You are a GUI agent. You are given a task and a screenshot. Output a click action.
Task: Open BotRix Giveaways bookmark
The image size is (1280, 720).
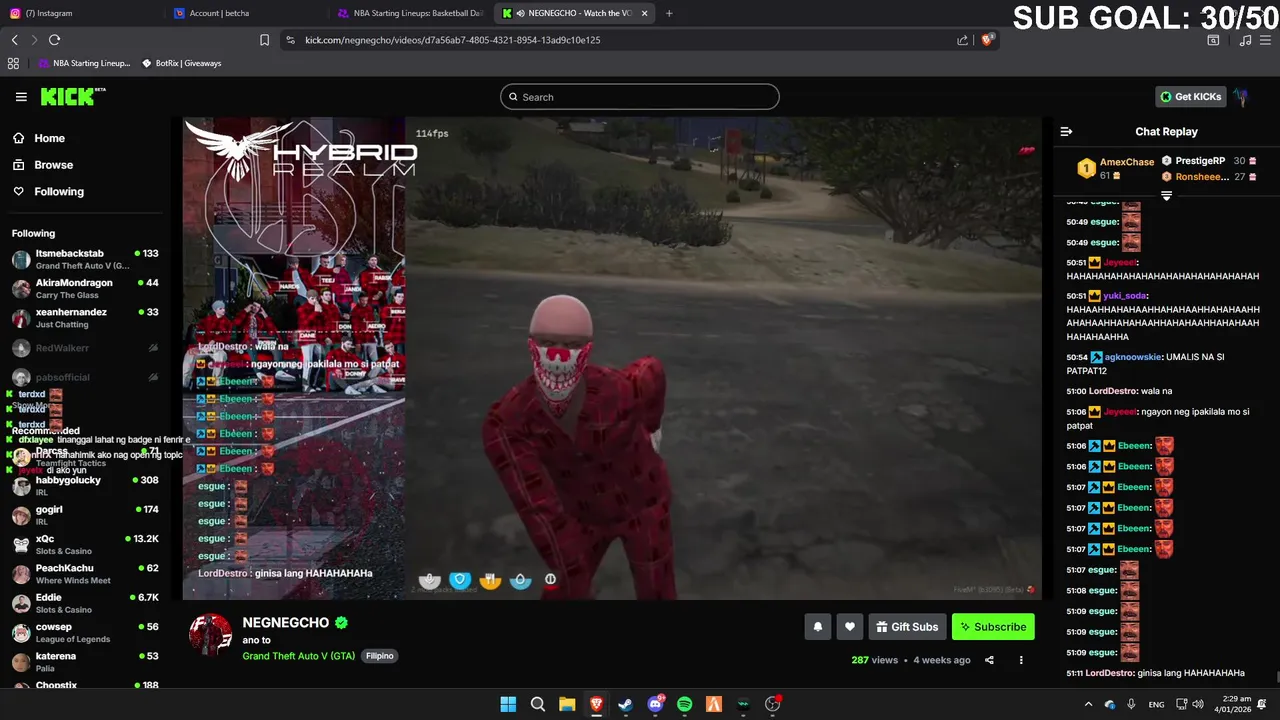[182, 63]
